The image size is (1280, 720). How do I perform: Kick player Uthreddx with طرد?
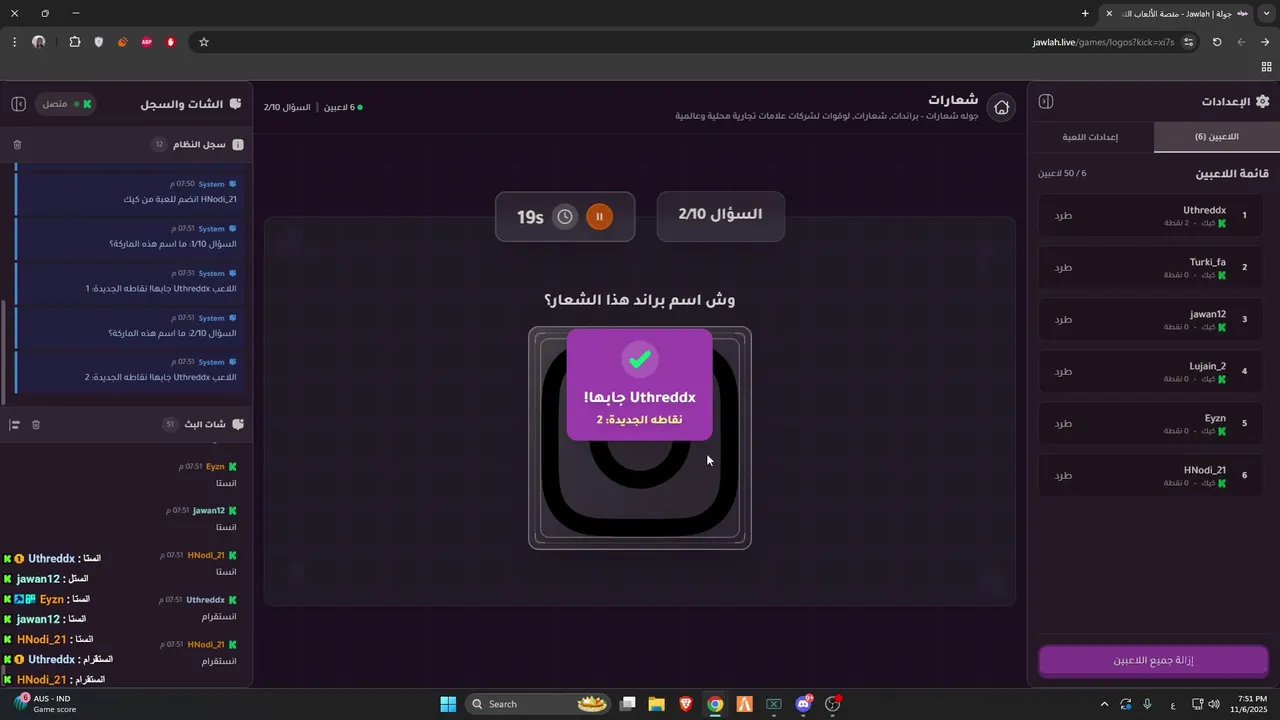[1062, 215]
